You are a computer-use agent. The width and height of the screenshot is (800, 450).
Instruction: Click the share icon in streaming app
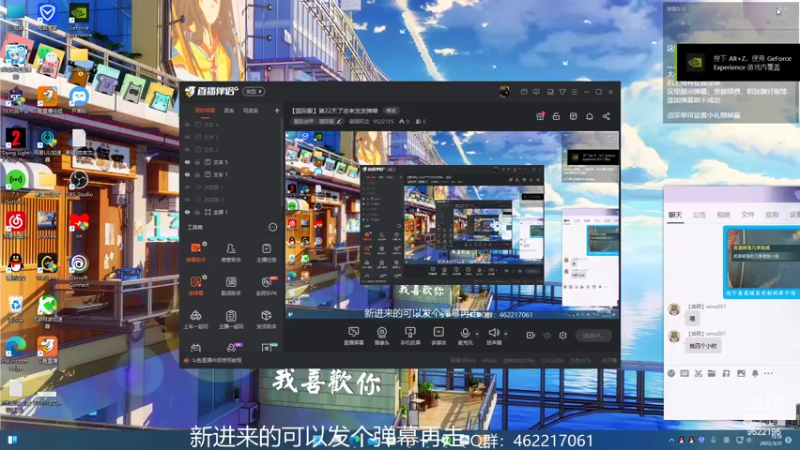pos(606,116)
